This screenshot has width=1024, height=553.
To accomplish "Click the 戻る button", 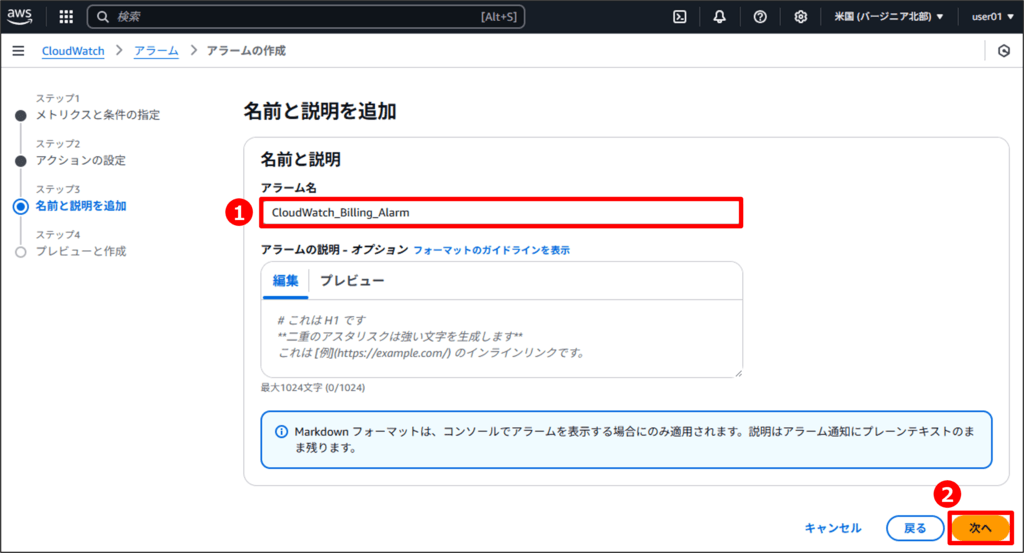I will [915, 528].
